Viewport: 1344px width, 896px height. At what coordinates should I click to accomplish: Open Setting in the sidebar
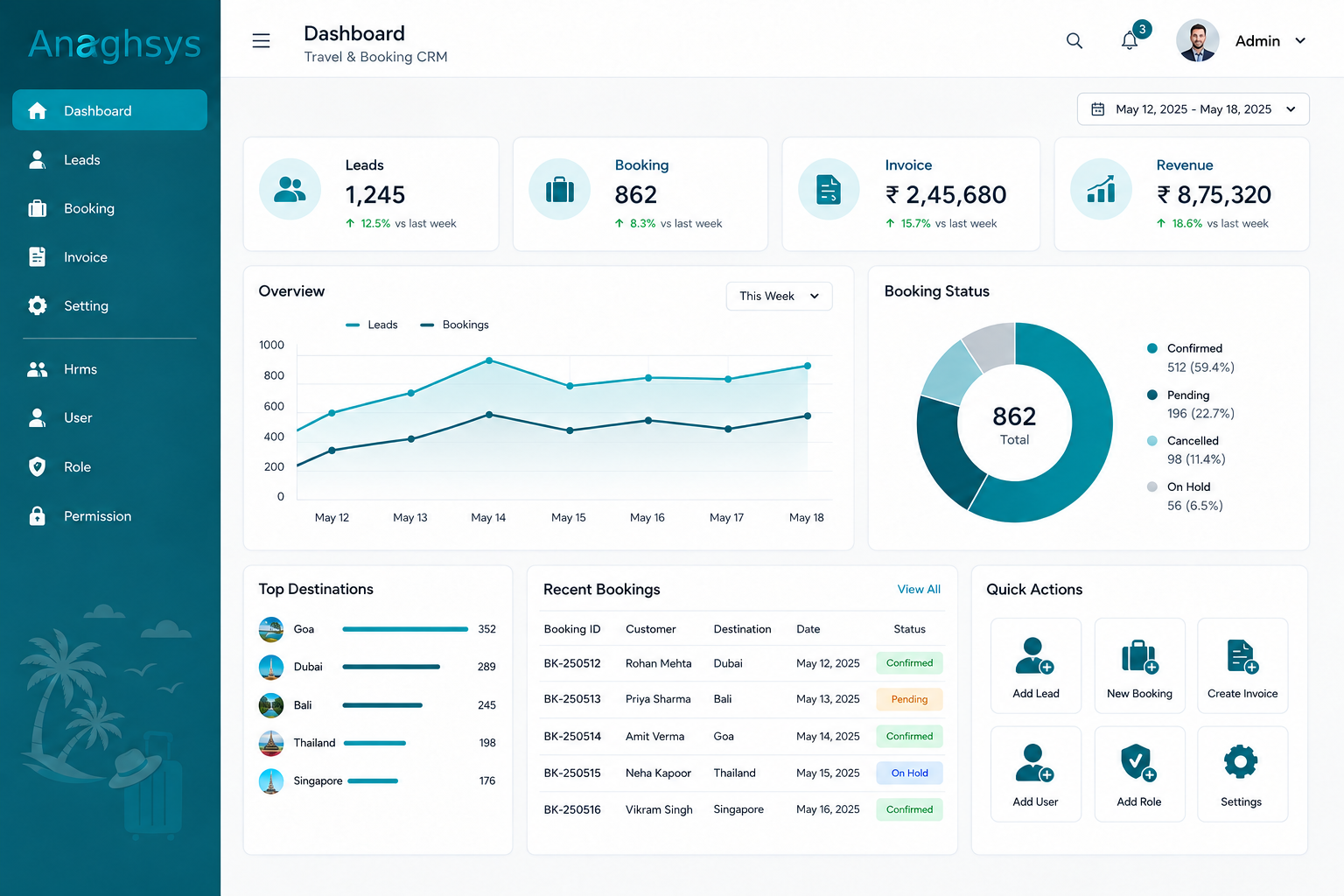[x=109, y=306]
